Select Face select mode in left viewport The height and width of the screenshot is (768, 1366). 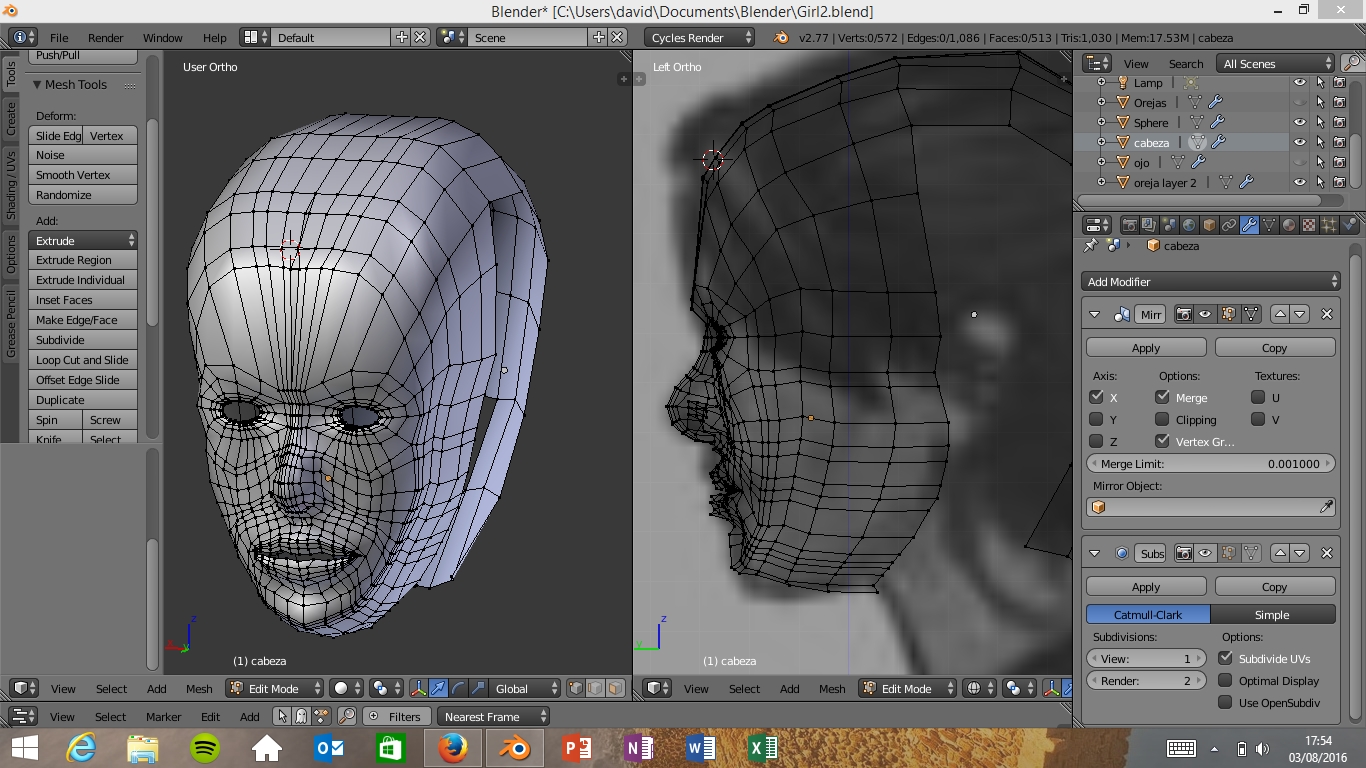click(x=615, y=688)
